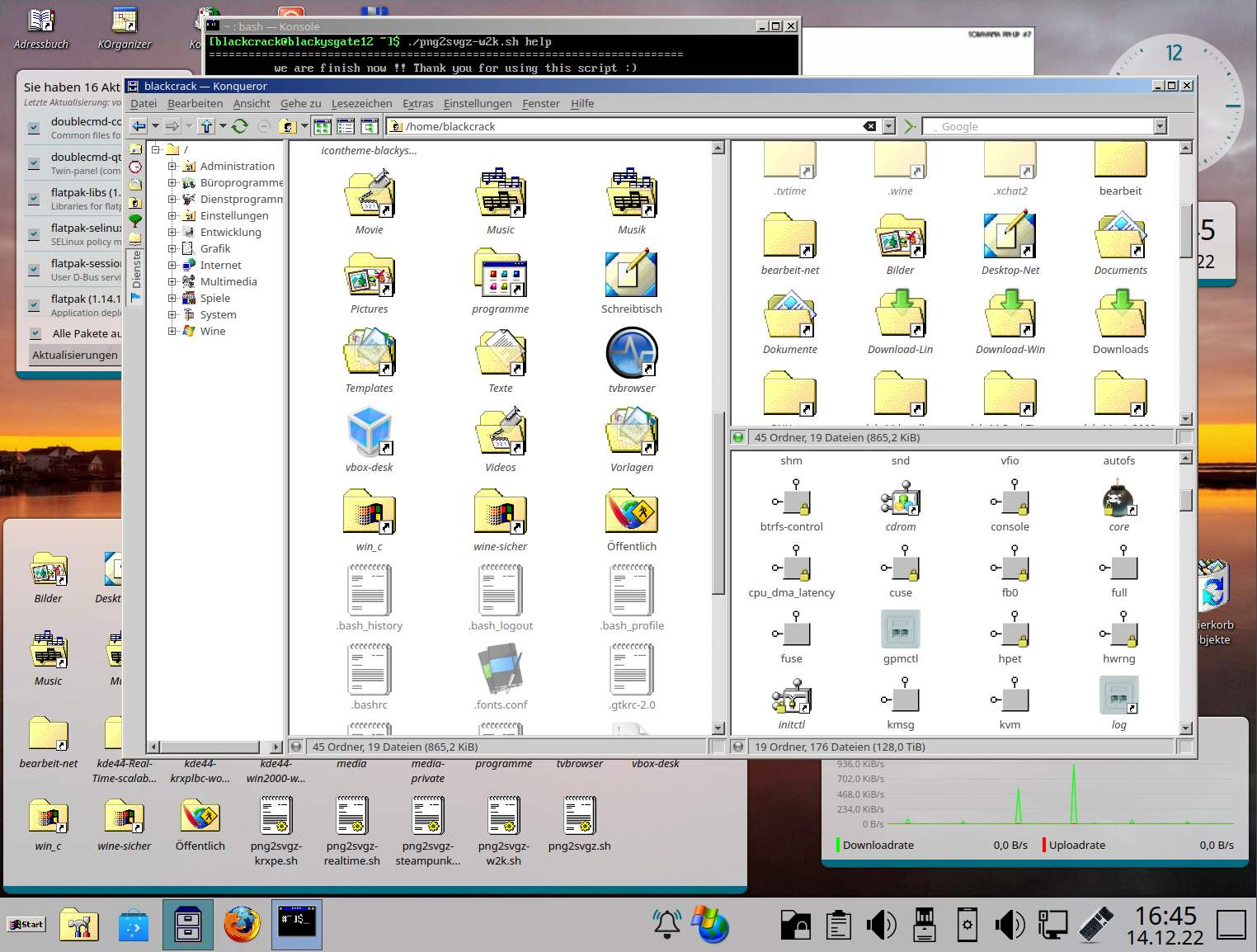Expand the Internet category in sidebar tree
This screenshot has width=1257, height=952.
[x=172, y=266]
